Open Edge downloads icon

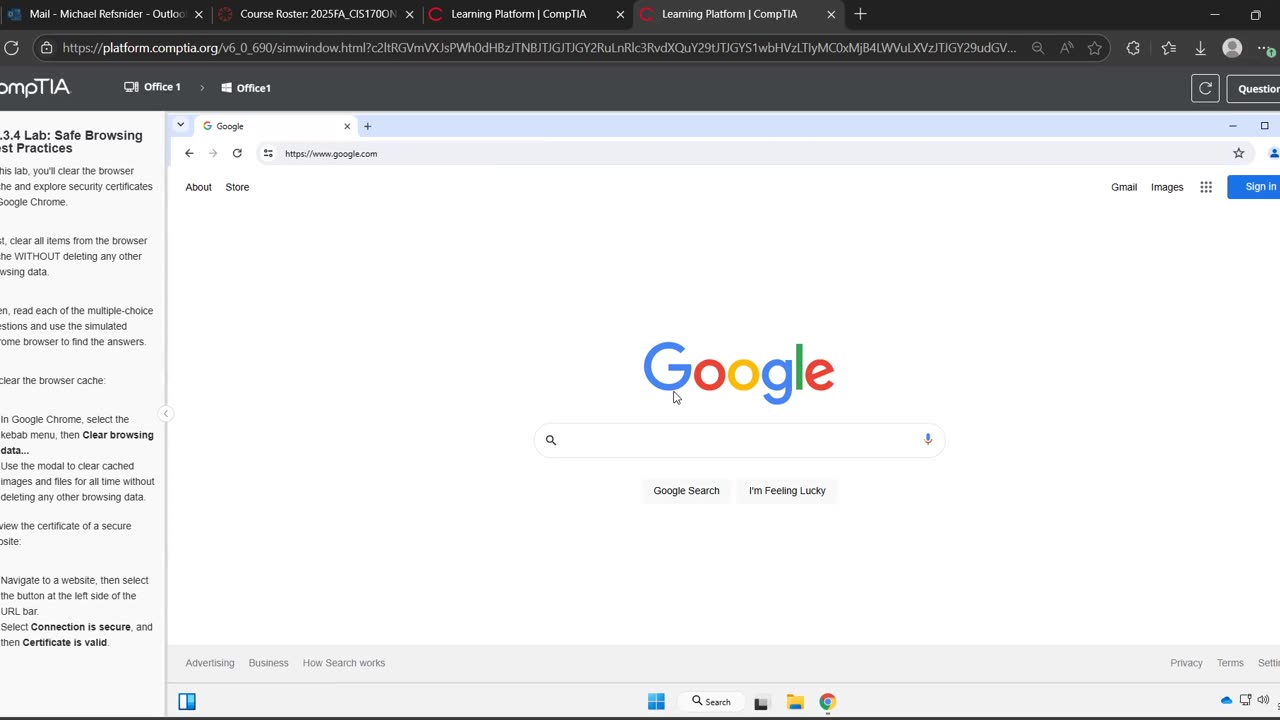(x=1201, y=47)
